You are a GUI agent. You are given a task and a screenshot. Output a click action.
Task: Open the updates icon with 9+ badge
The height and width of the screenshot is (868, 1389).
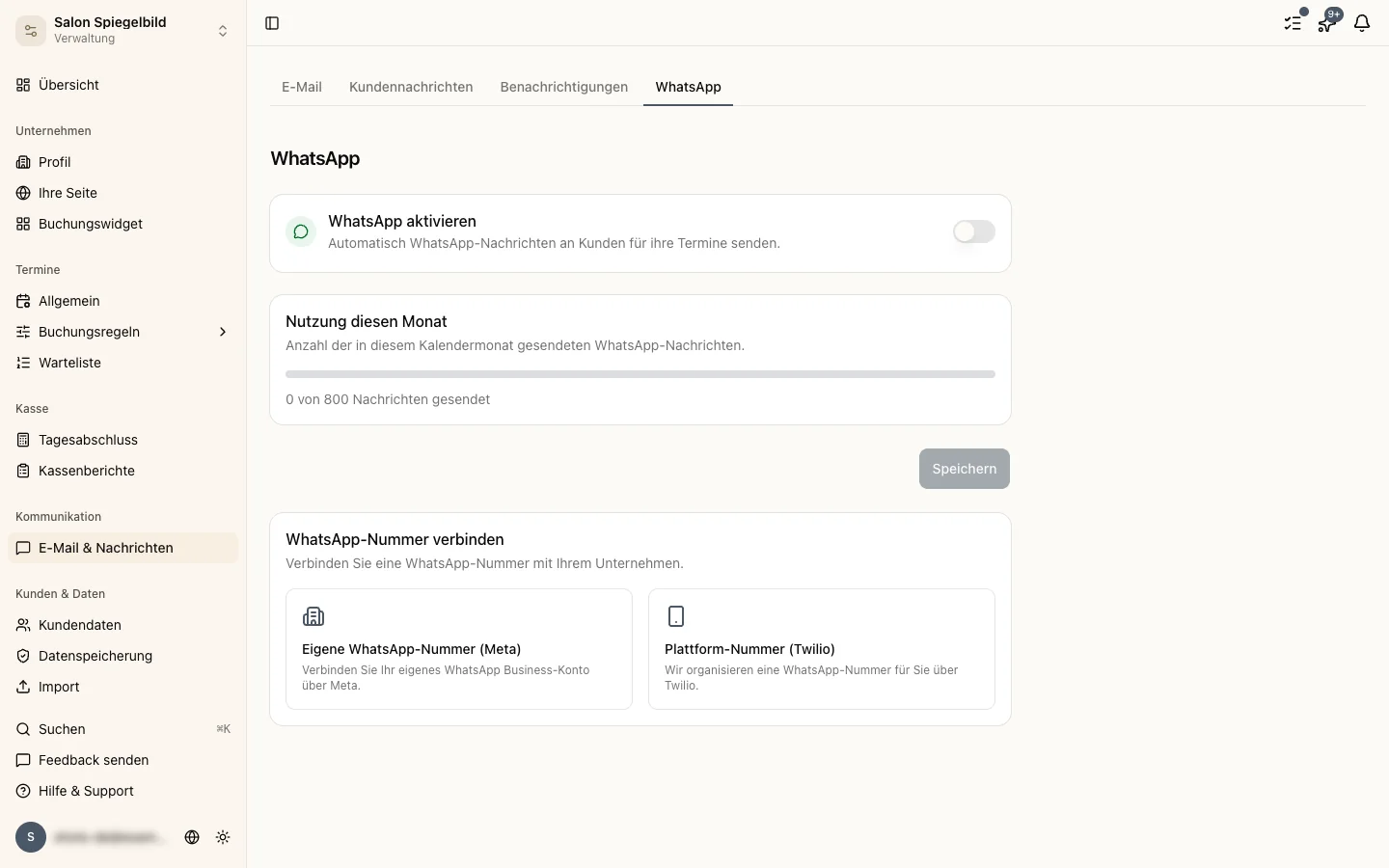coord(1327,23)
